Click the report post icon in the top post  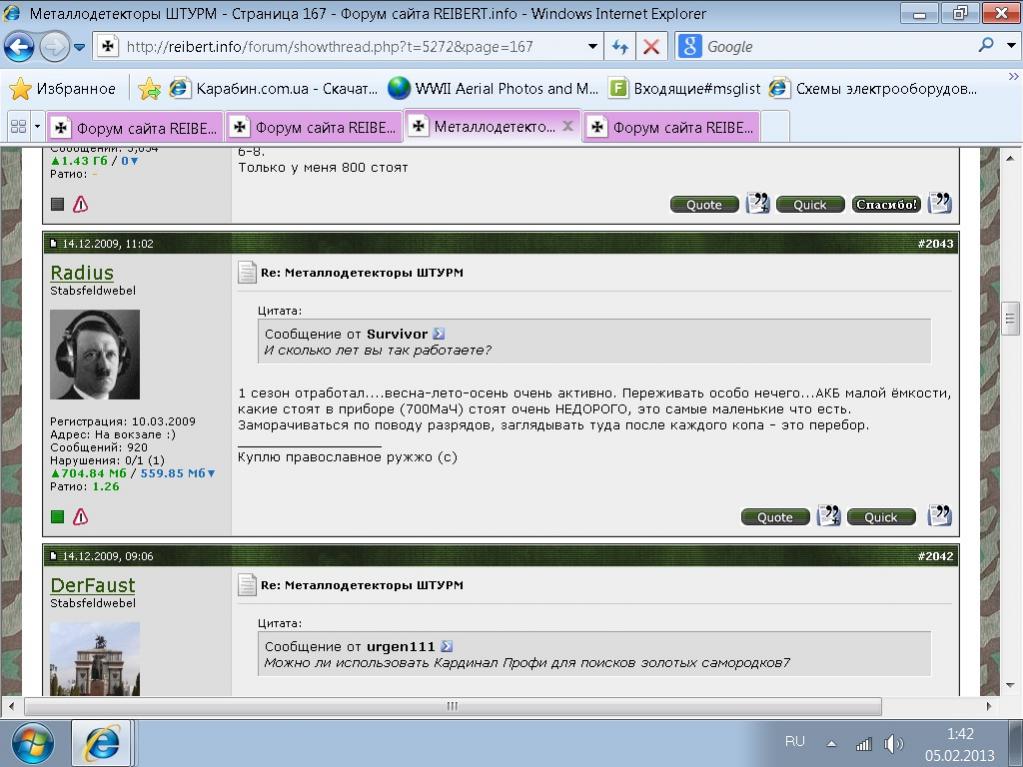click(80, 205)
